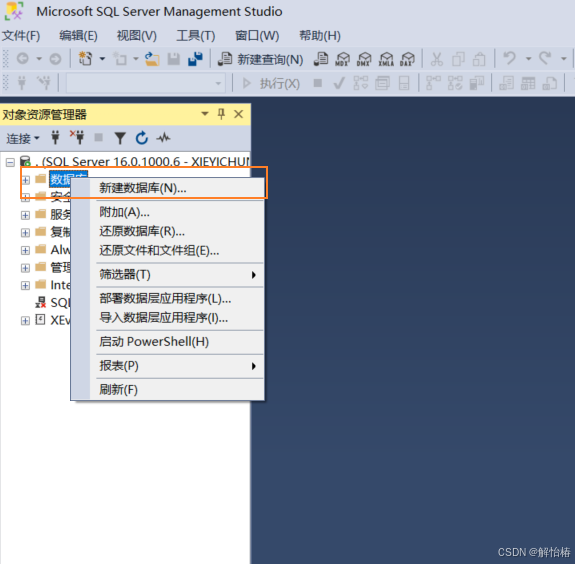
Task: Choose 新建数据库(N)... from context menu
Action: pyautogui.click(x=168, y=188)
